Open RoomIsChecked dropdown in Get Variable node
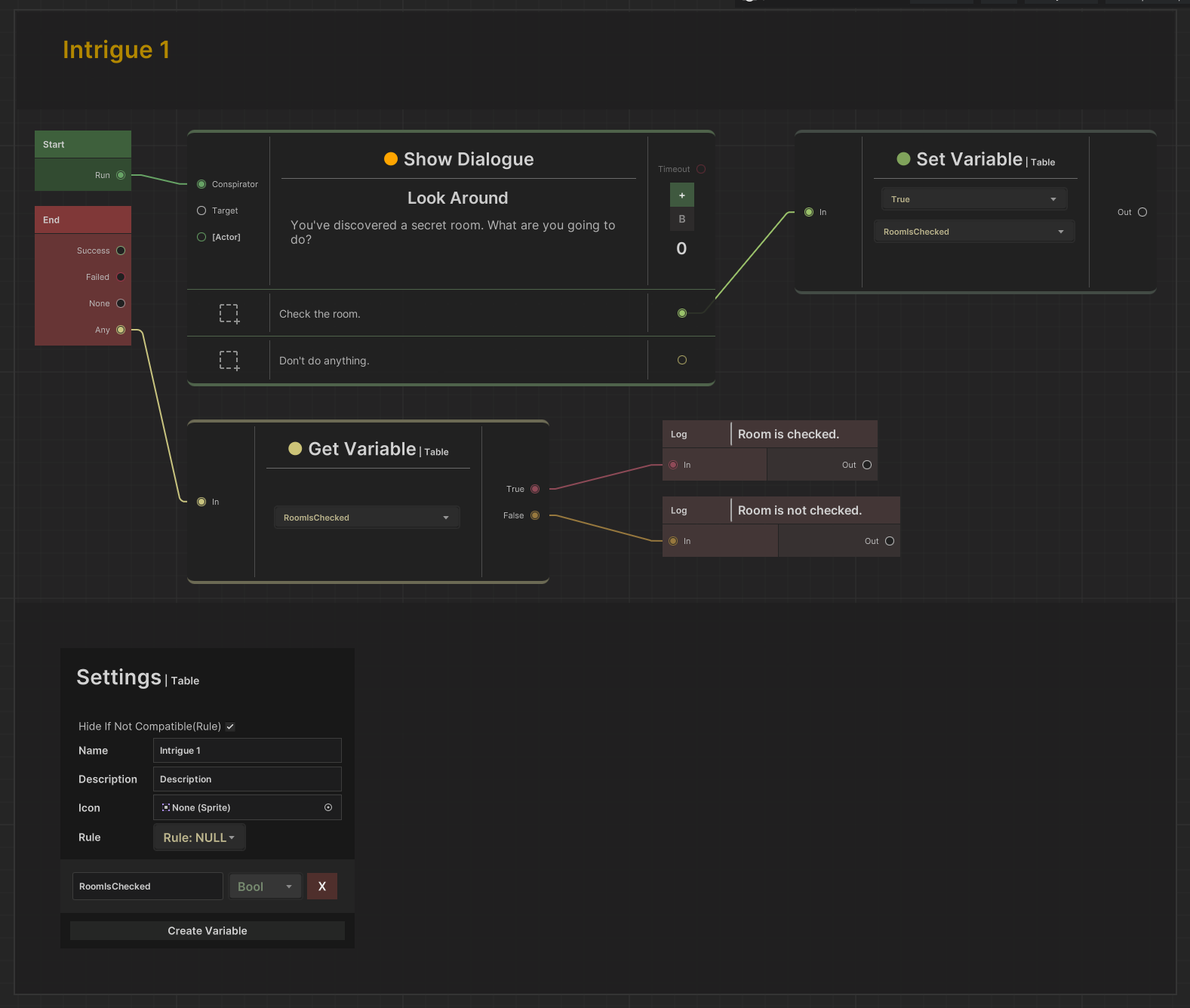Image resolution: width=1190 pixels, height=1008 pixels. [366, 518]
